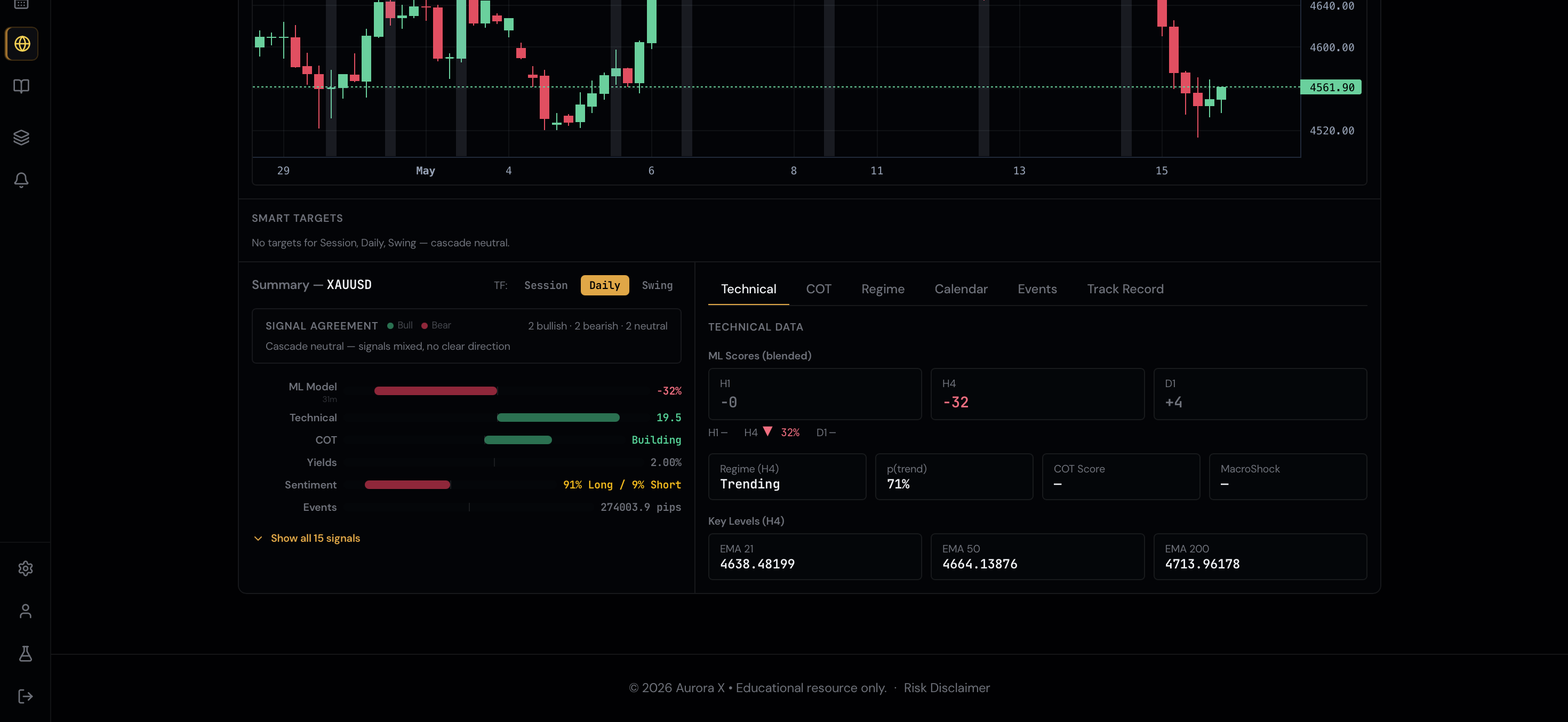Switch to the Calendar tab
Viewport: 1568px width, 722px height.
click(961, 289)
